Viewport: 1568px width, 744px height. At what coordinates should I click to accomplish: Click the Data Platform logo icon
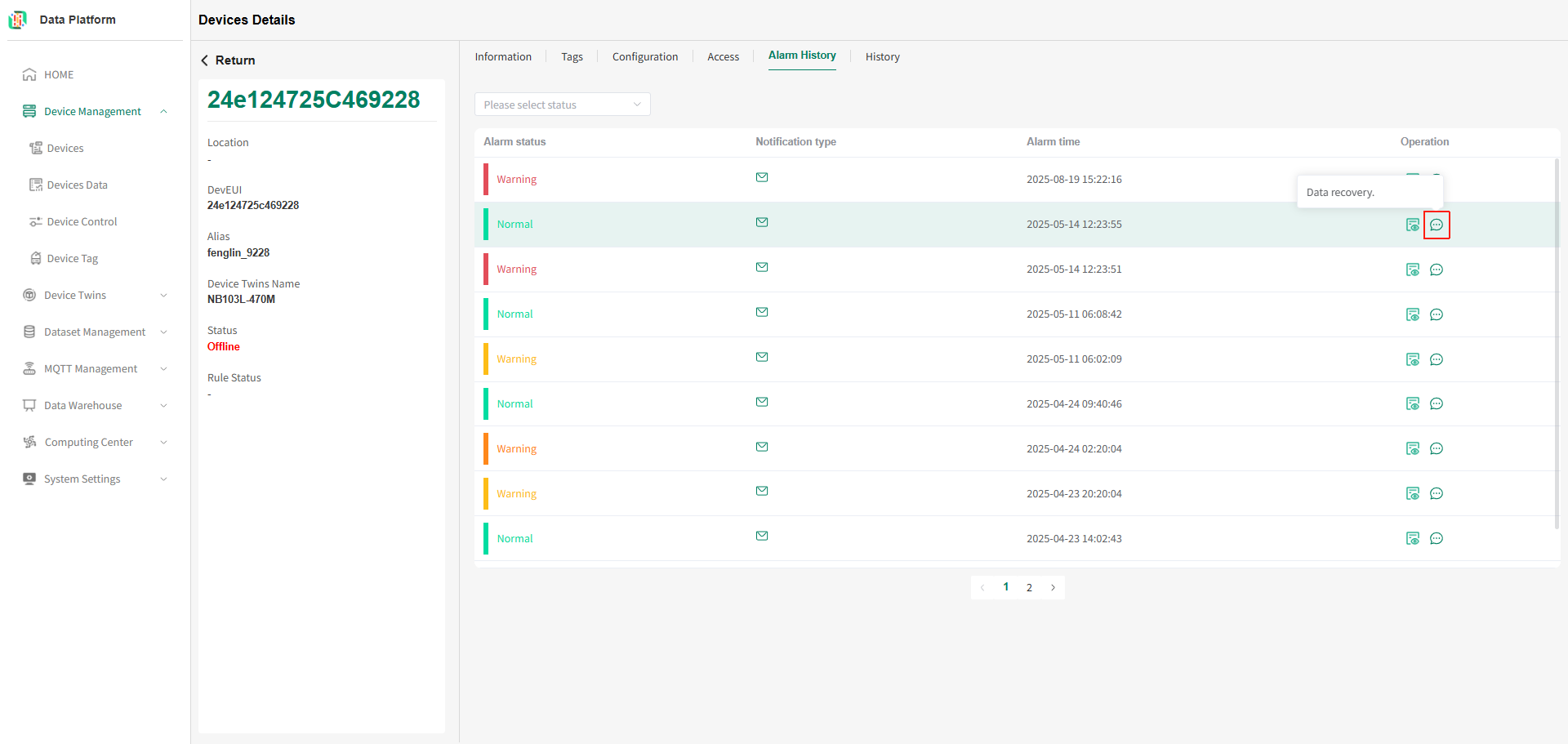coord(17,20)
